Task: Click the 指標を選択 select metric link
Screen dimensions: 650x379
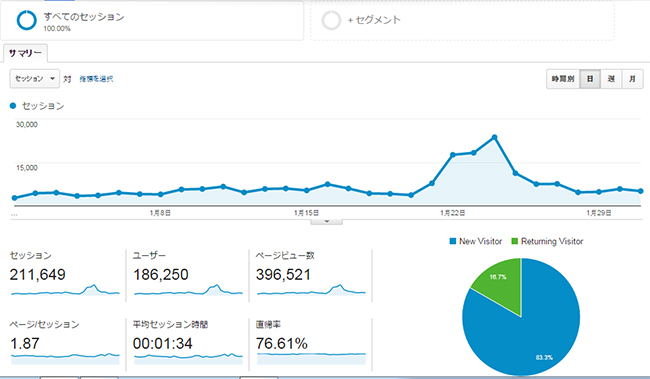Action: [x=96, y=79]
